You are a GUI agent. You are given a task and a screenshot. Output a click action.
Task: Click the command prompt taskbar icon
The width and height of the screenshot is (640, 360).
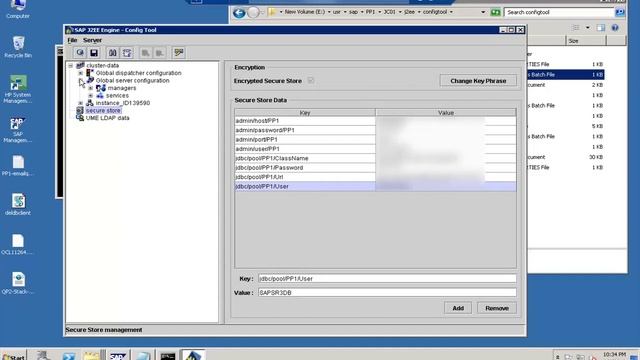pos(167,356)
